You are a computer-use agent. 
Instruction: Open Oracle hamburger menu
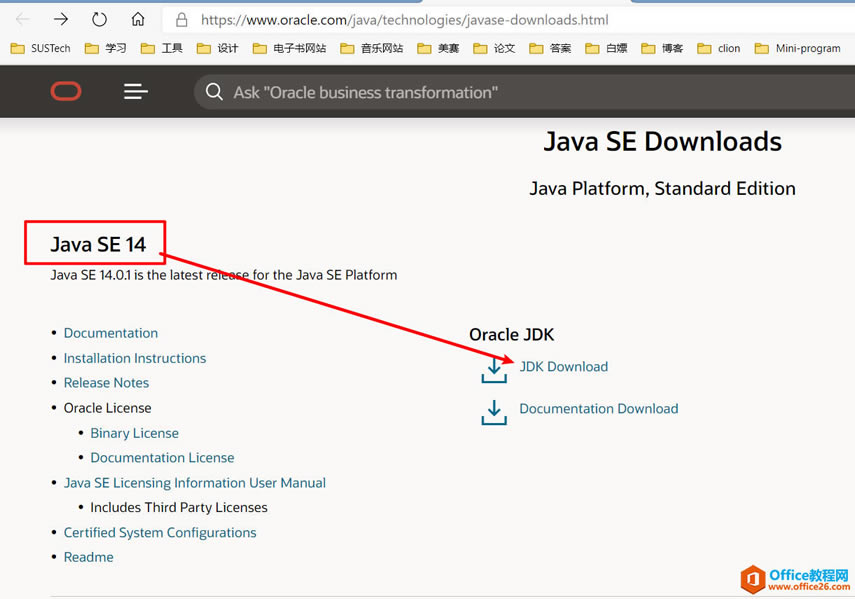click(x=135, y=92)
